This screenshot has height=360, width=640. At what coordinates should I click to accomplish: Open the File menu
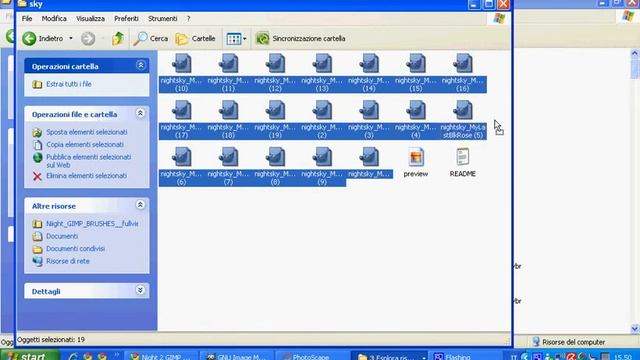pos(27,18)
